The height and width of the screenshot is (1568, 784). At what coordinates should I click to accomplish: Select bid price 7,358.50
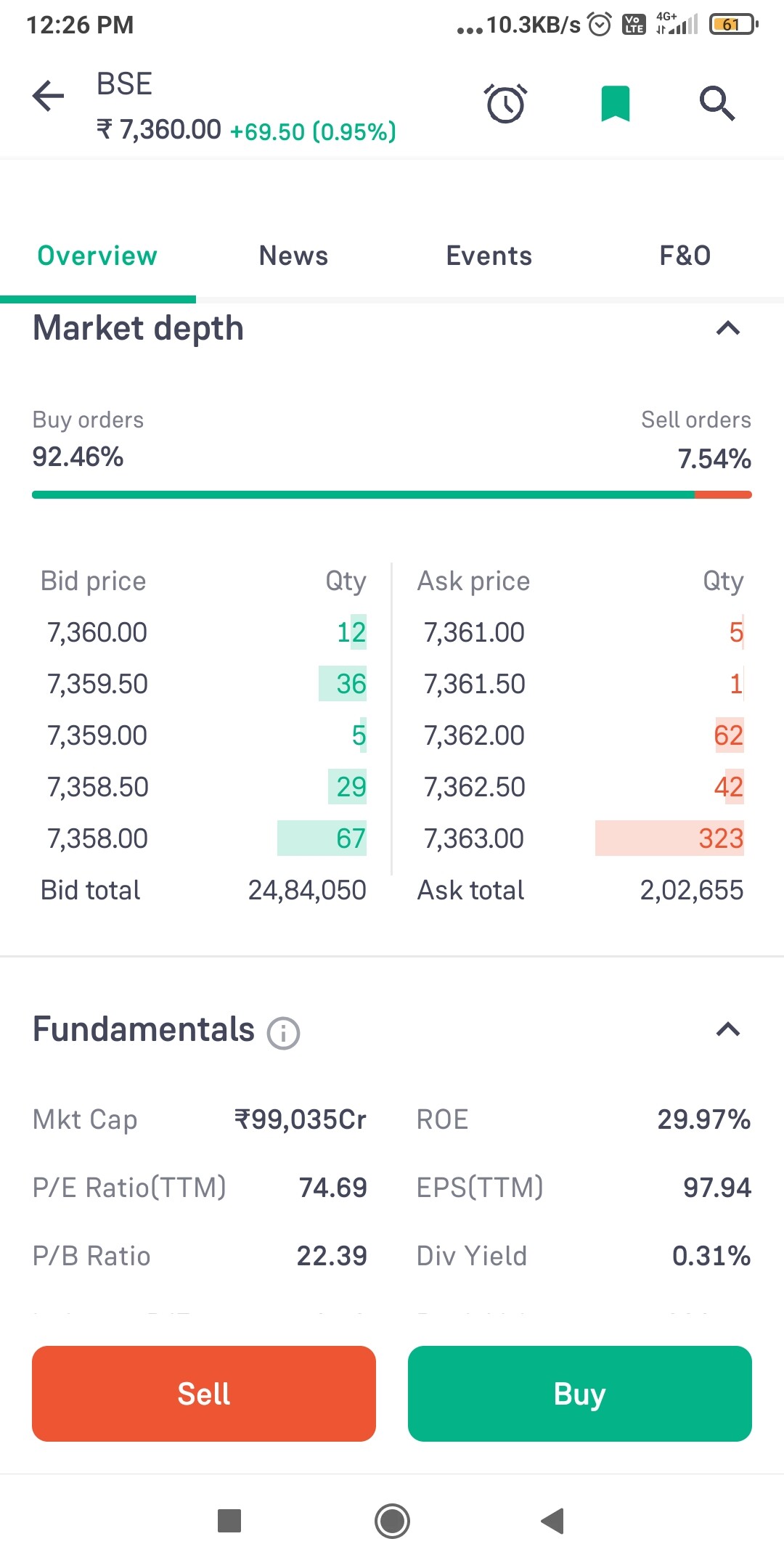(98, 787)
